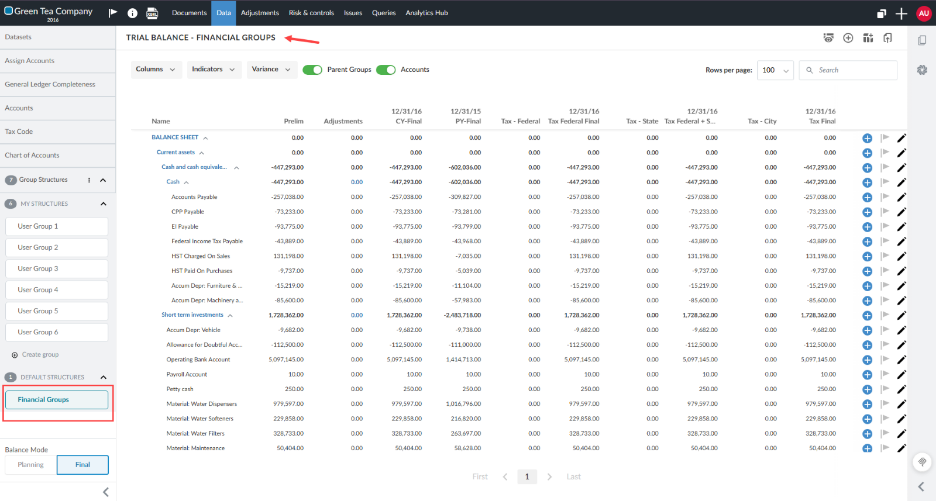Select User Group 1 structure
936x501 pixels.
(57, 226)
